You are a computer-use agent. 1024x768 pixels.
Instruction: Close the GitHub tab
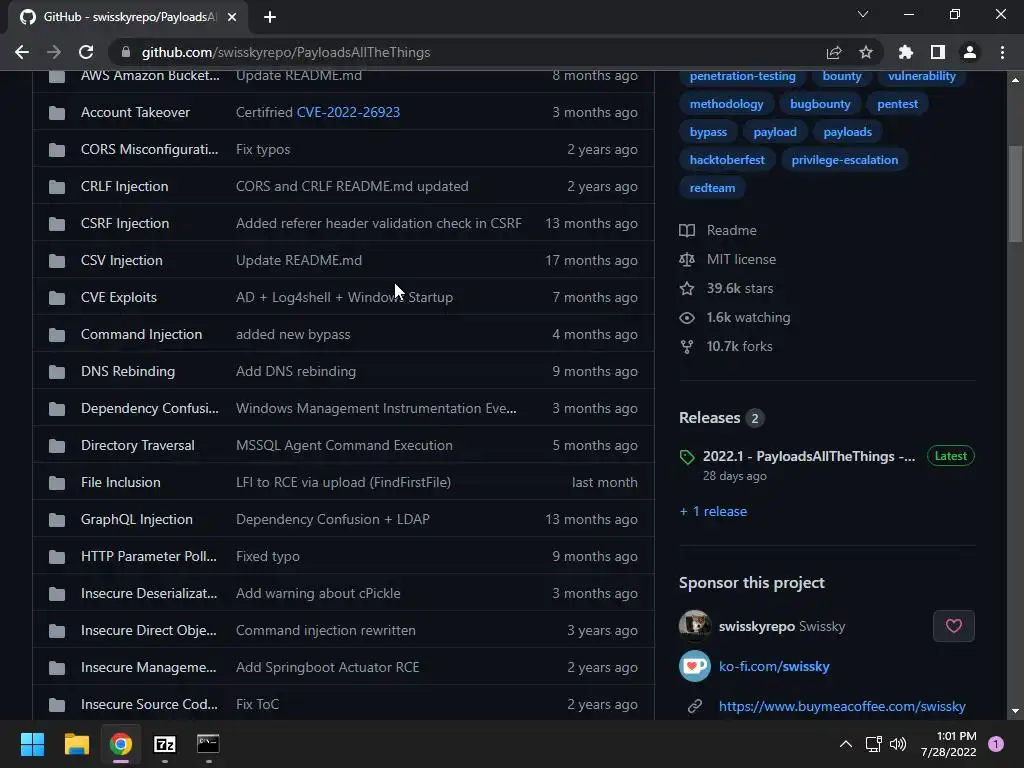click(232, 17)
